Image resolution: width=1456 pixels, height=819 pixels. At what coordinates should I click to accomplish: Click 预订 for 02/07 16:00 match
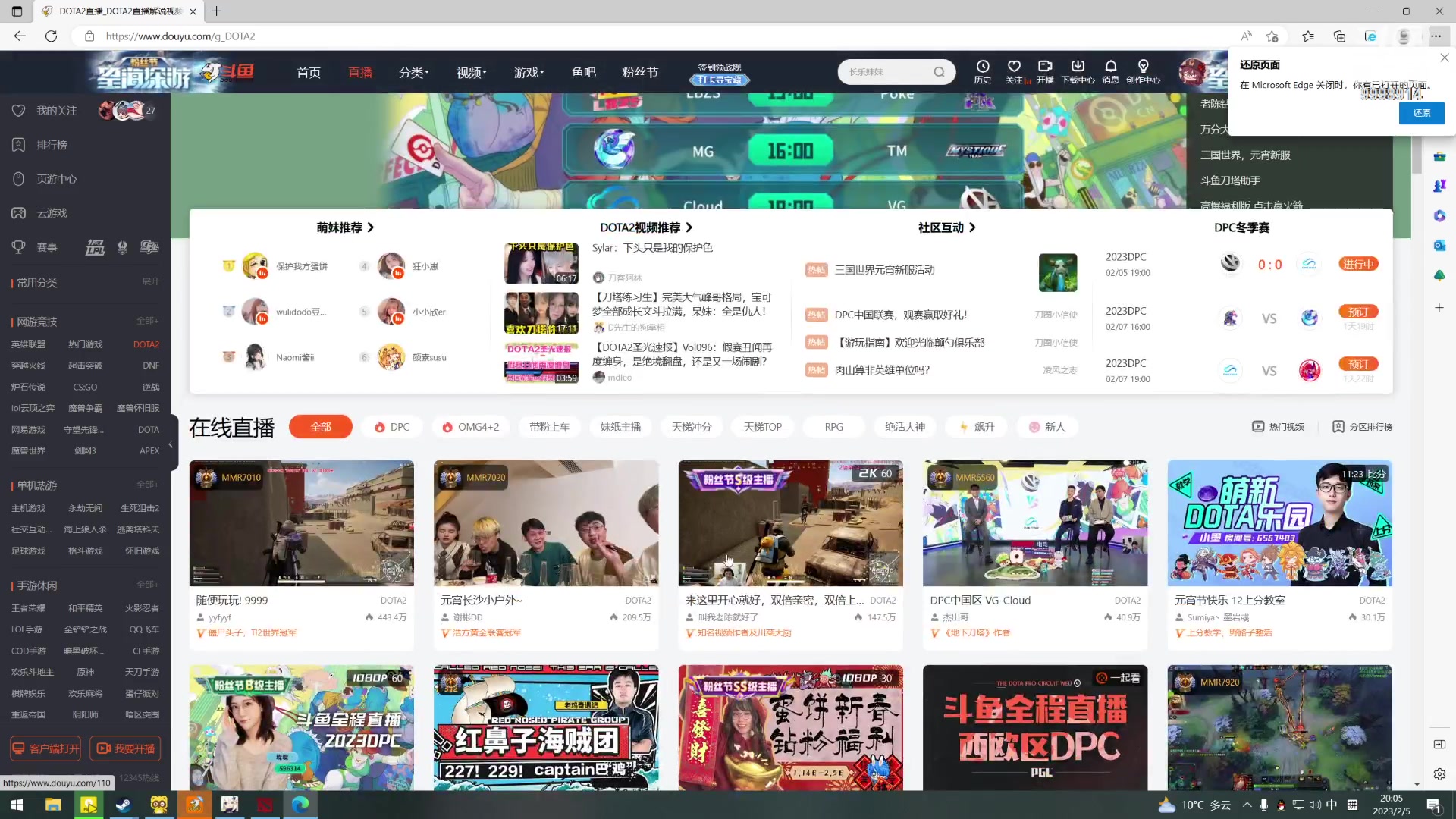(x=1358, y=312)
